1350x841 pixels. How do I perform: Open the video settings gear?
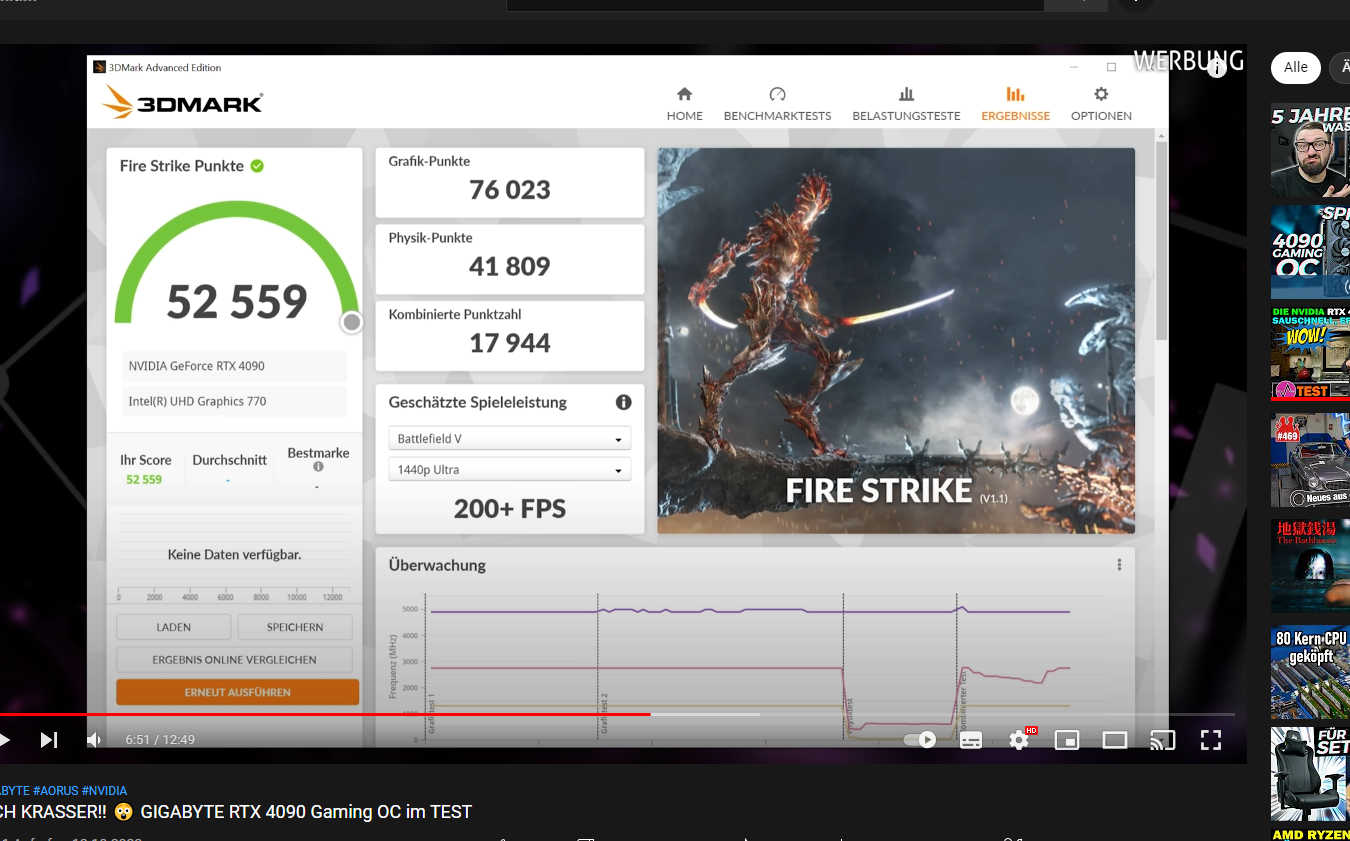[1019, 740]
